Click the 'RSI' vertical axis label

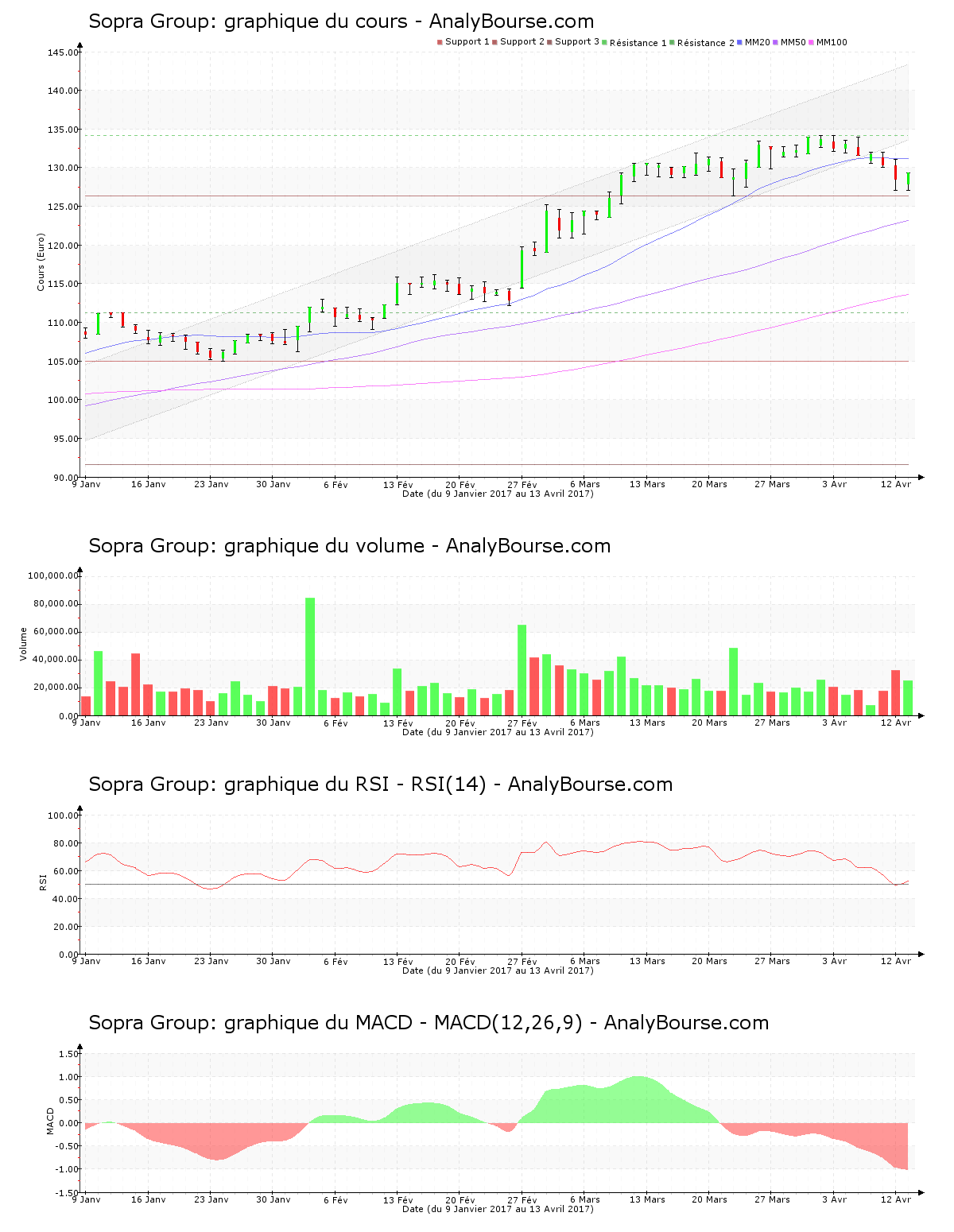(x=43, y=882)
